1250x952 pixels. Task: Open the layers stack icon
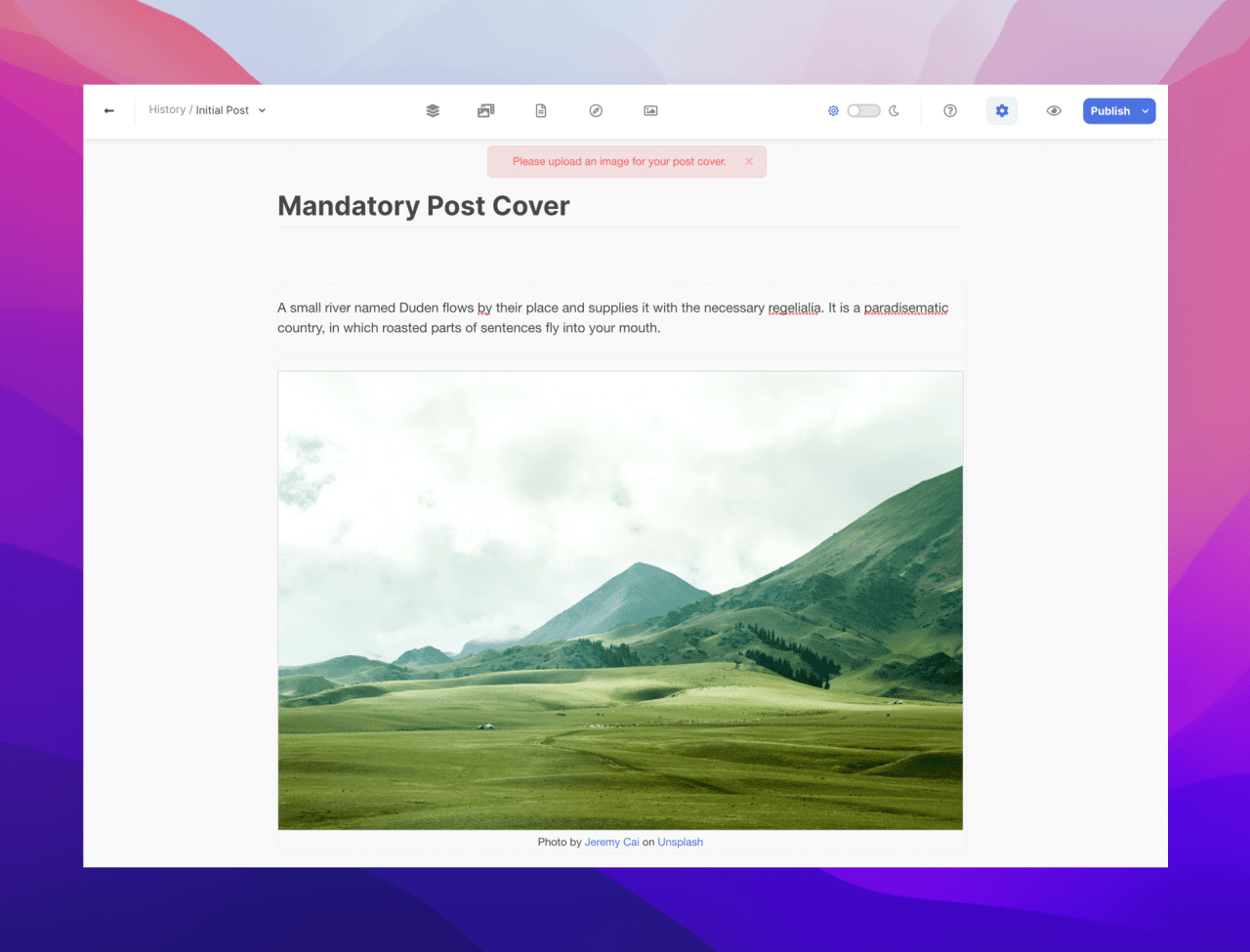click(433, 111)
